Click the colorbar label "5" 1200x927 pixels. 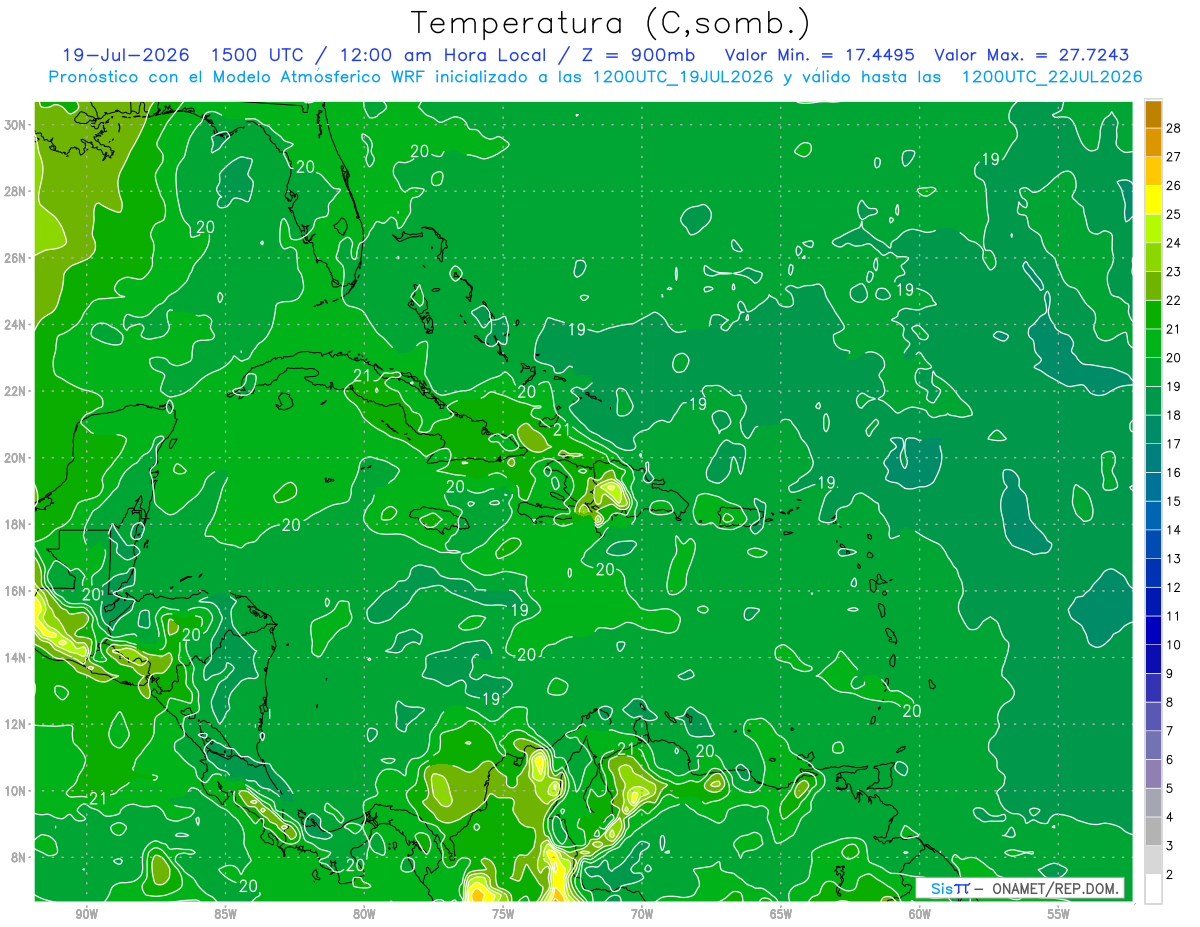(1170, 789)
